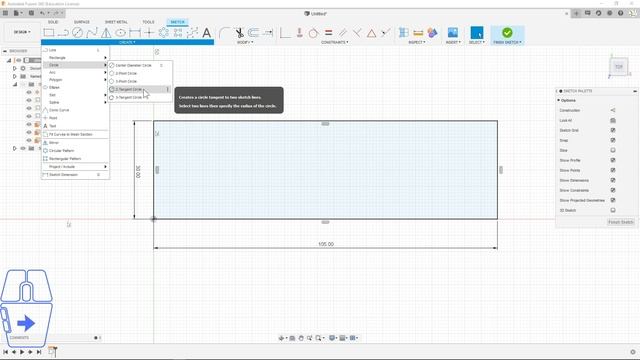Screen dimensions: 640x360
Task: Click the timeline Play button
Action: 22,352
